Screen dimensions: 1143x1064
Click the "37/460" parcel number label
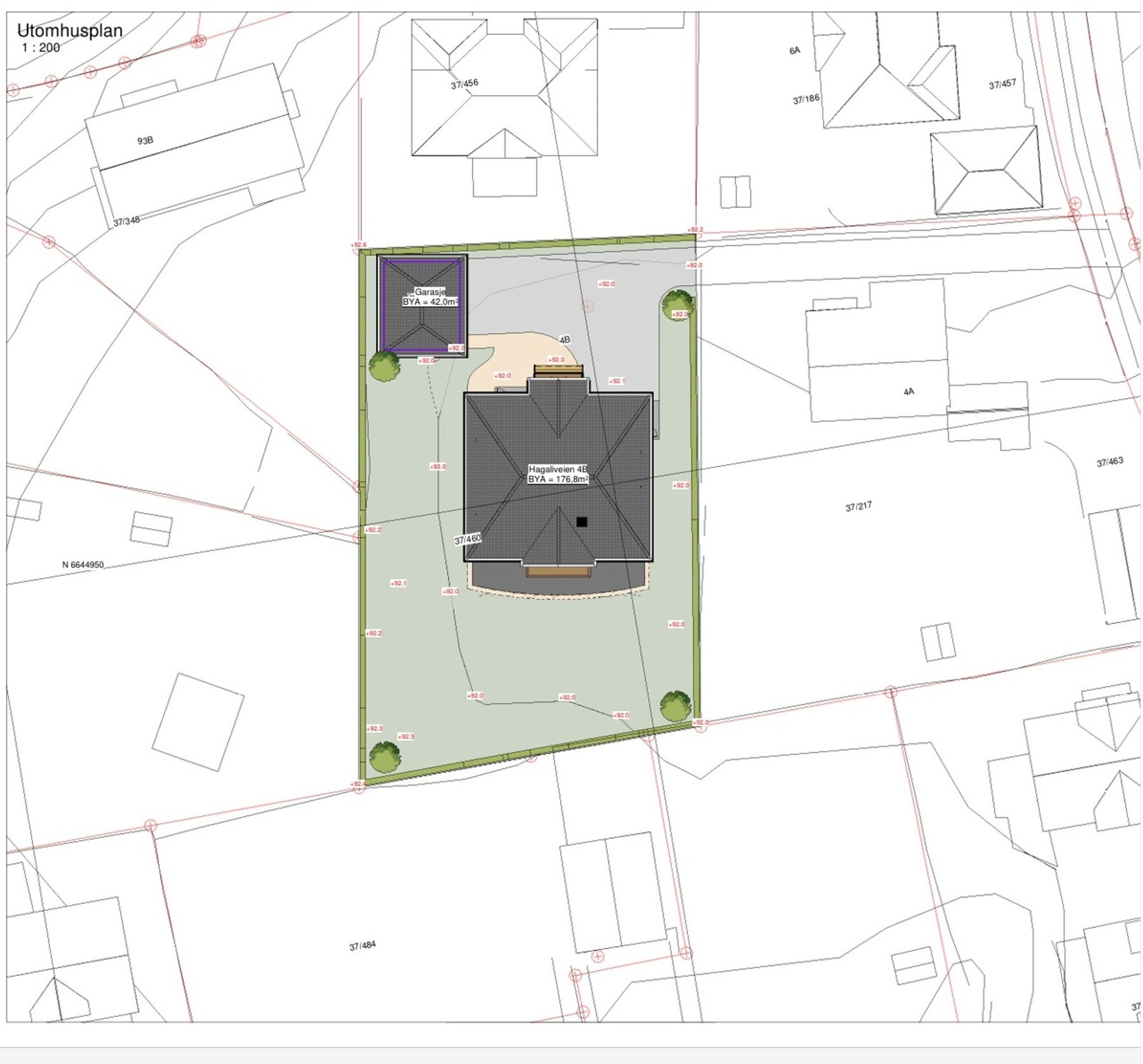pyautogui.click(x=468, y=540)
